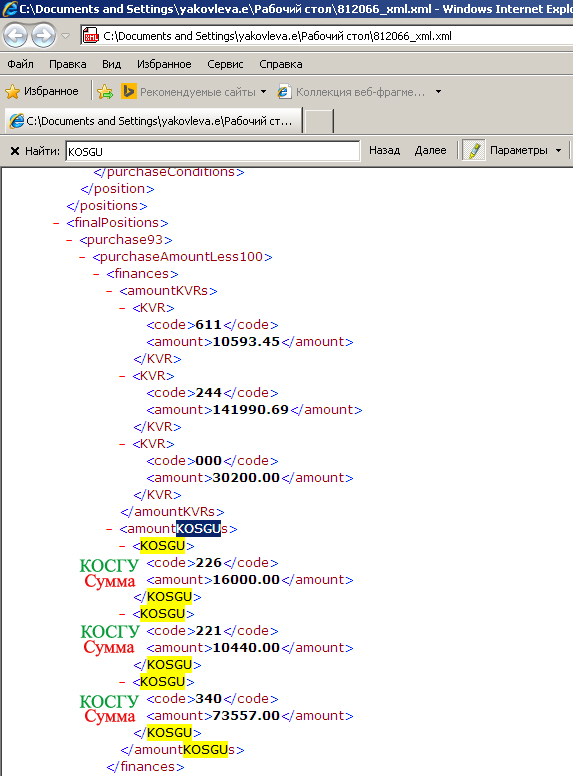
Task: Open the Сервис menu
Action: click(225, 64)
